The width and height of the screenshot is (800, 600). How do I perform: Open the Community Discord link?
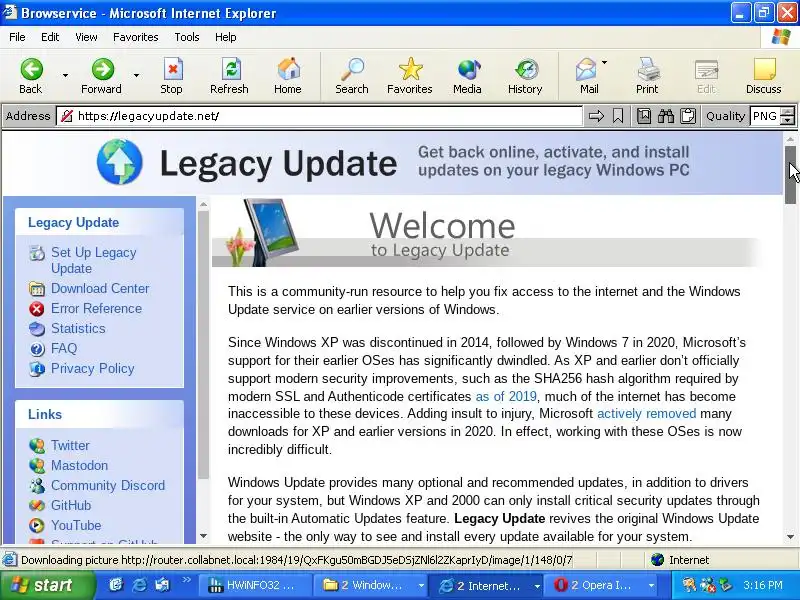coord(108,485)
